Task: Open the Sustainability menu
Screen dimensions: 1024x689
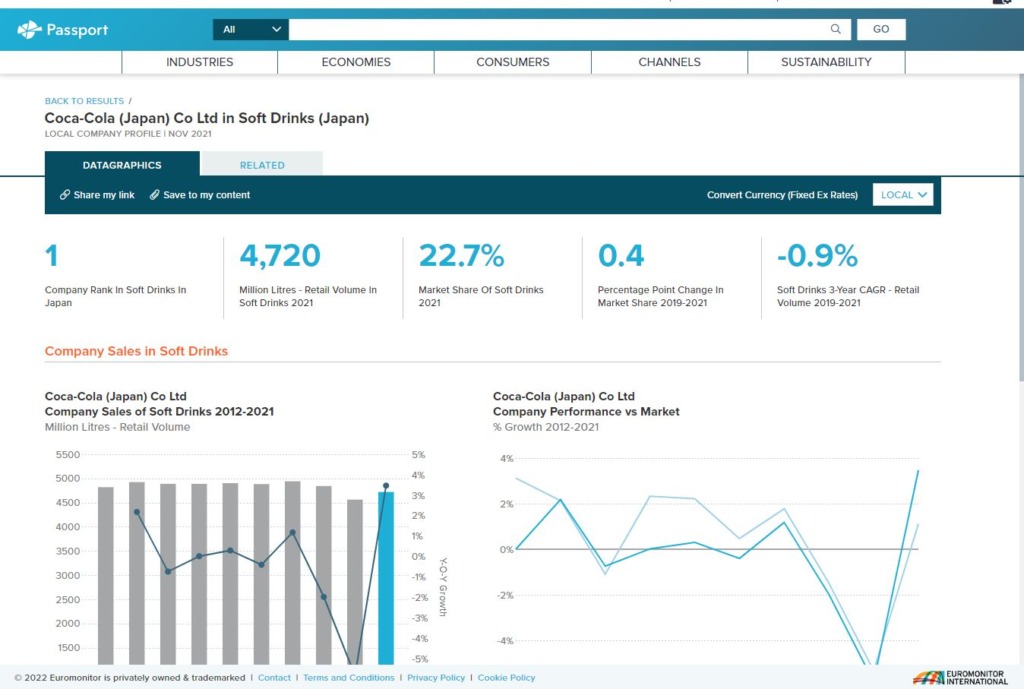Action: tap(826, 62)
